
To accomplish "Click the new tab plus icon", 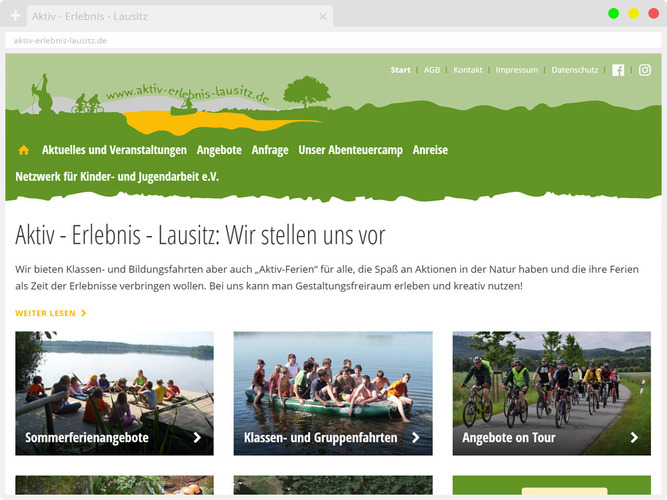I will 15,16.
